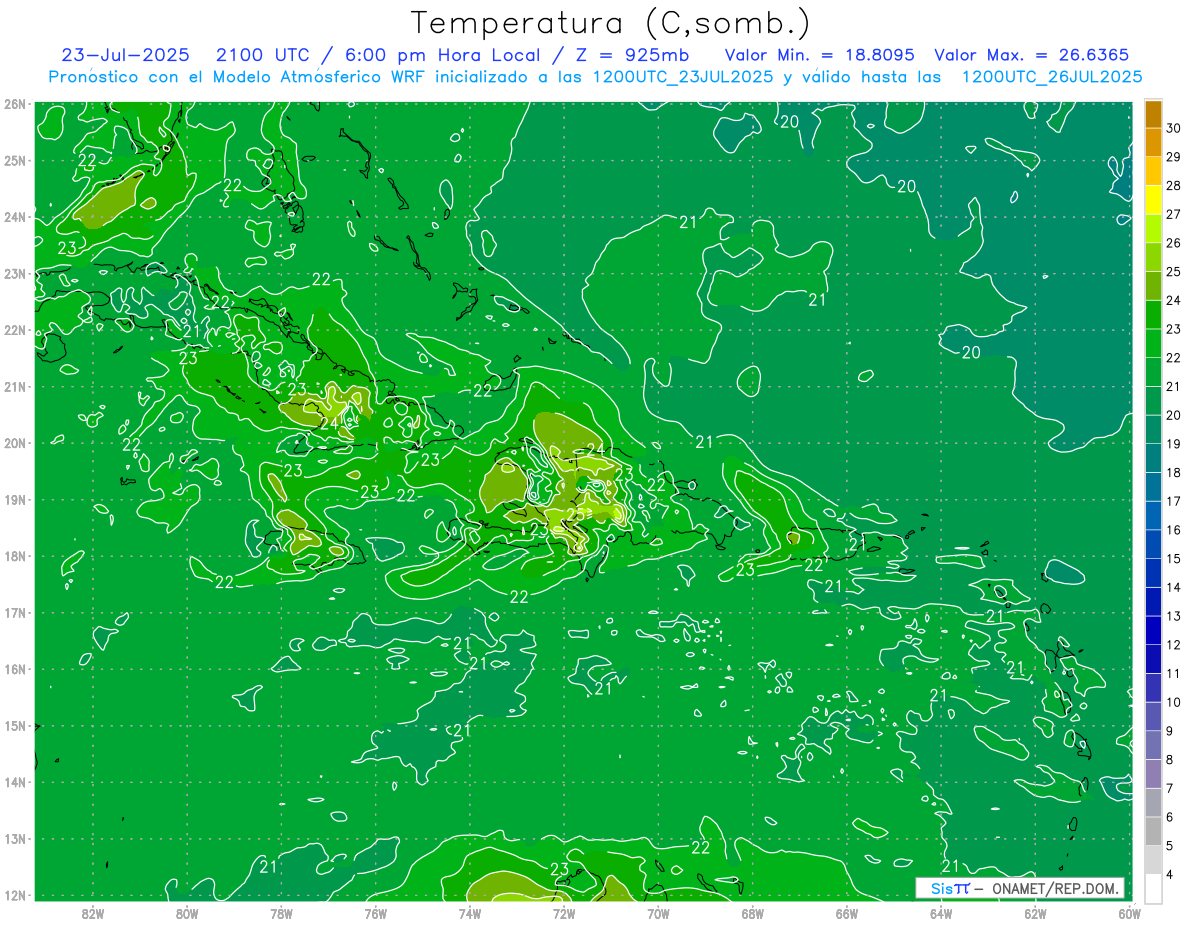Click the '19N' latitude axis label
This screenshot has height=927, width=1200.
(15, 500)
